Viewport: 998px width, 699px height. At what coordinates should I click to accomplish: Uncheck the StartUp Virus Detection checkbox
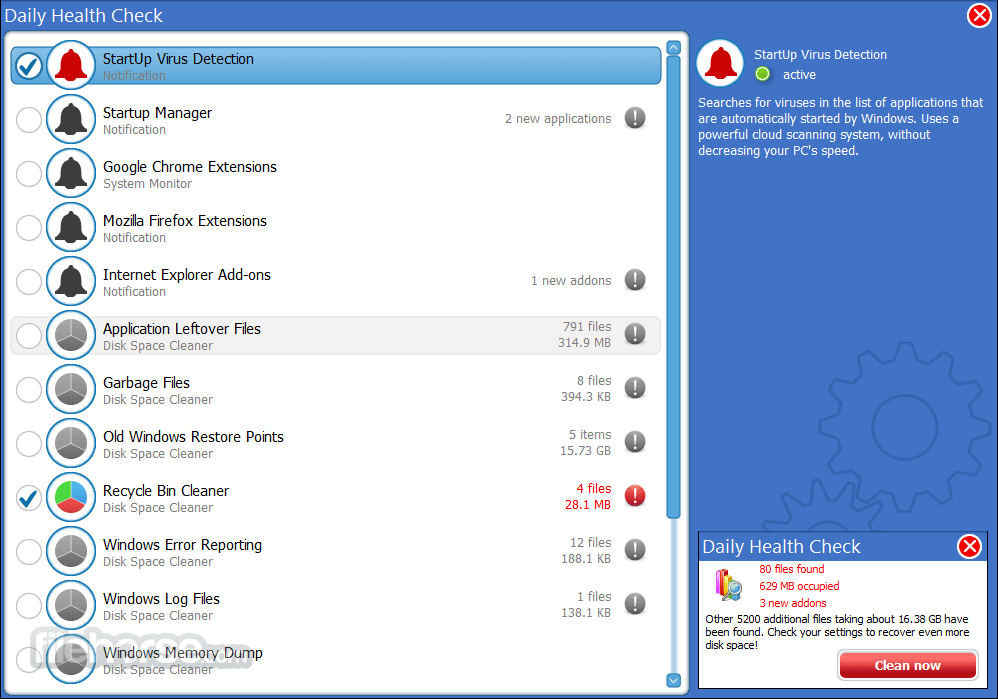coord(29,66)
